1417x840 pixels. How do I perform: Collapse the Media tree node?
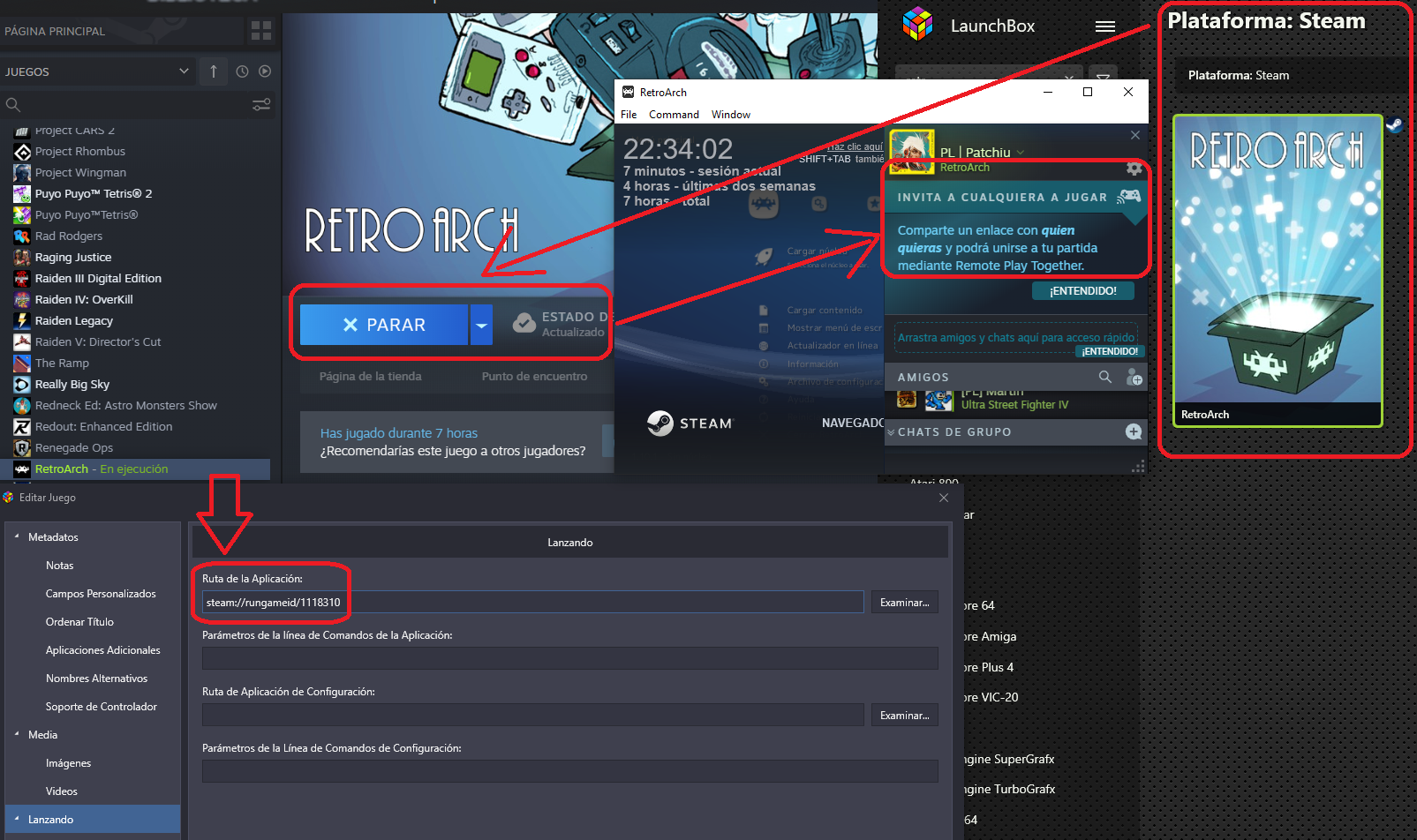16,734
